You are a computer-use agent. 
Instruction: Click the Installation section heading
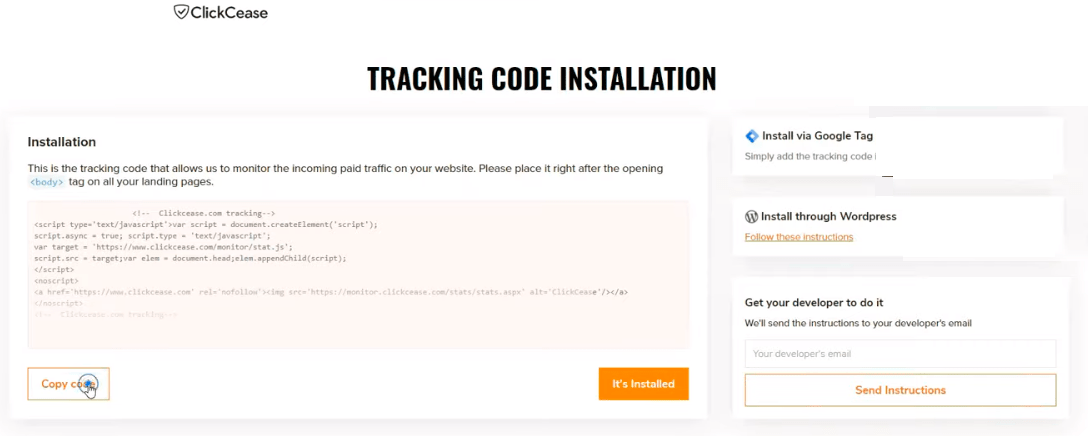coord(62,142)
